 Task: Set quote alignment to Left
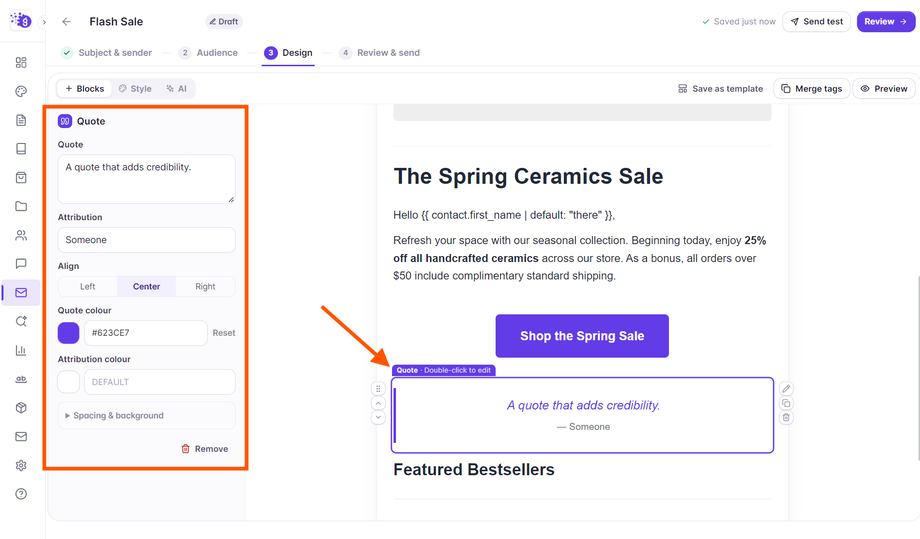point(87,286)
